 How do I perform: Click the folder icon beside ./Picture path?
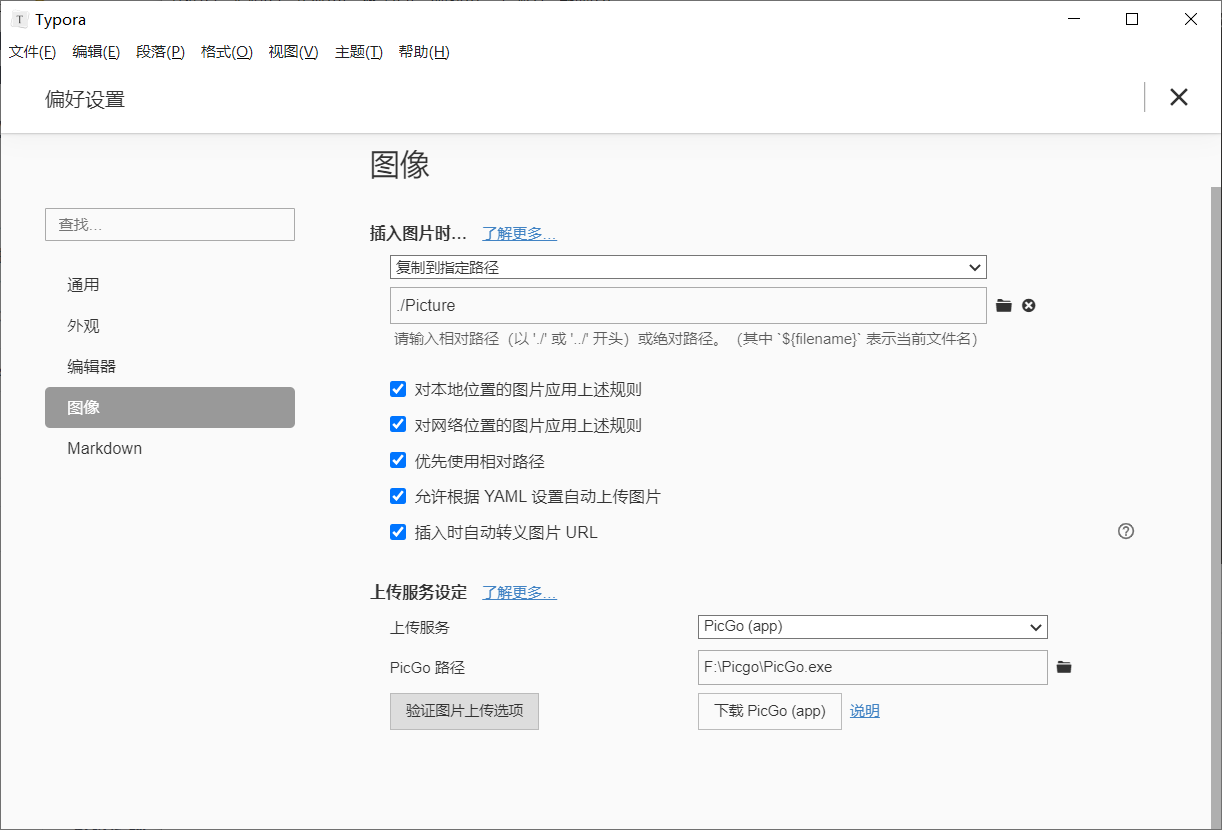pos(1004,305)
